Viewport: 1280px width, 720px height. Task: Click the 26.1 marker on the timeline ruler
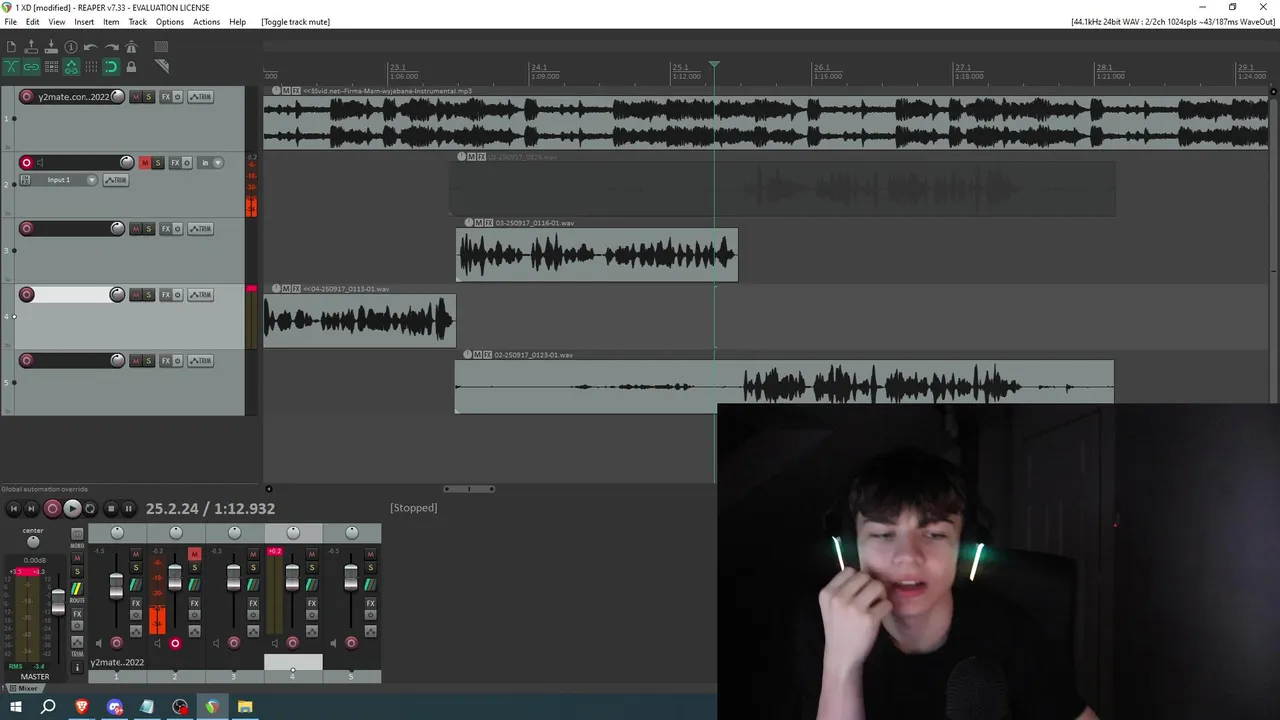point(822,68)
